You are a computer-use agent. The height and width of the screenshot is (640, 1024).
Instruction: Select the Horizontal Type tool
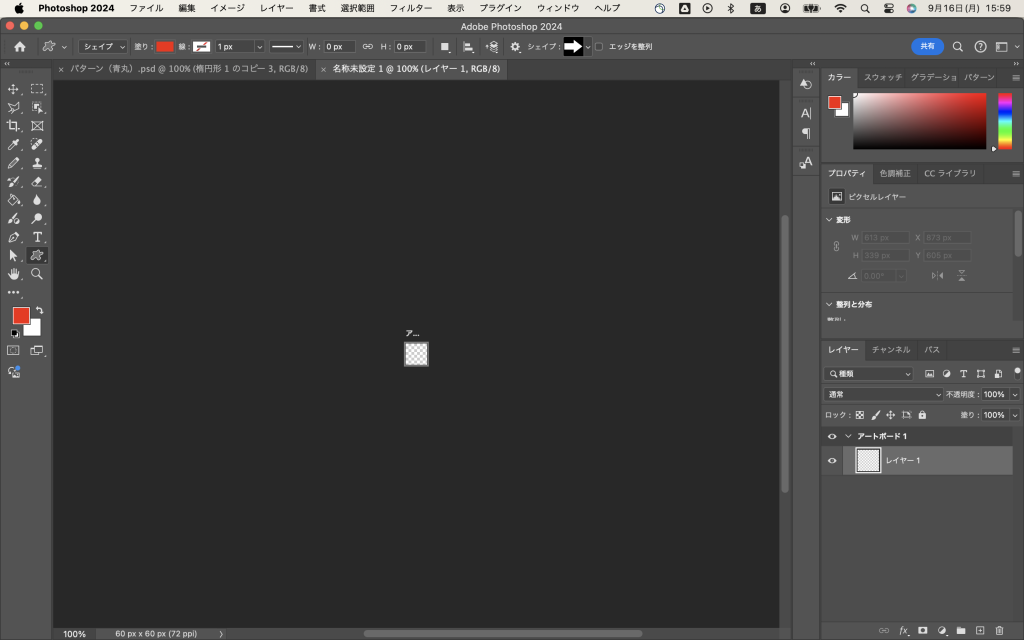coord(37,237)
